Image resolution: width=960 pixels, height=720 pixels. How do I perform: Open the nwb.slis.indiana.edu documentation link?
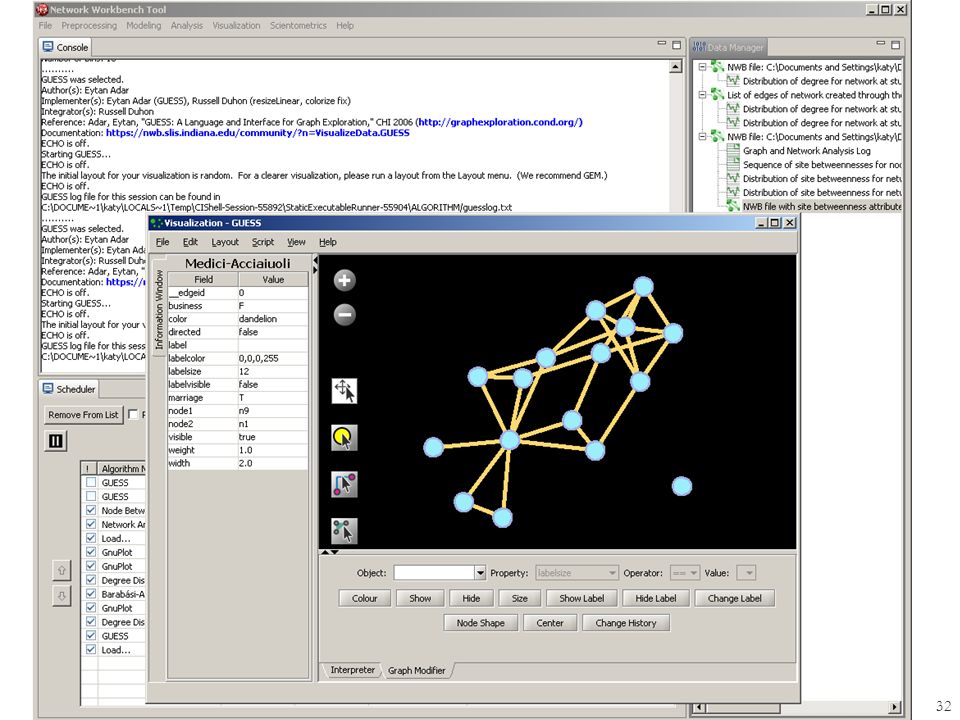[x=258, y=132]
